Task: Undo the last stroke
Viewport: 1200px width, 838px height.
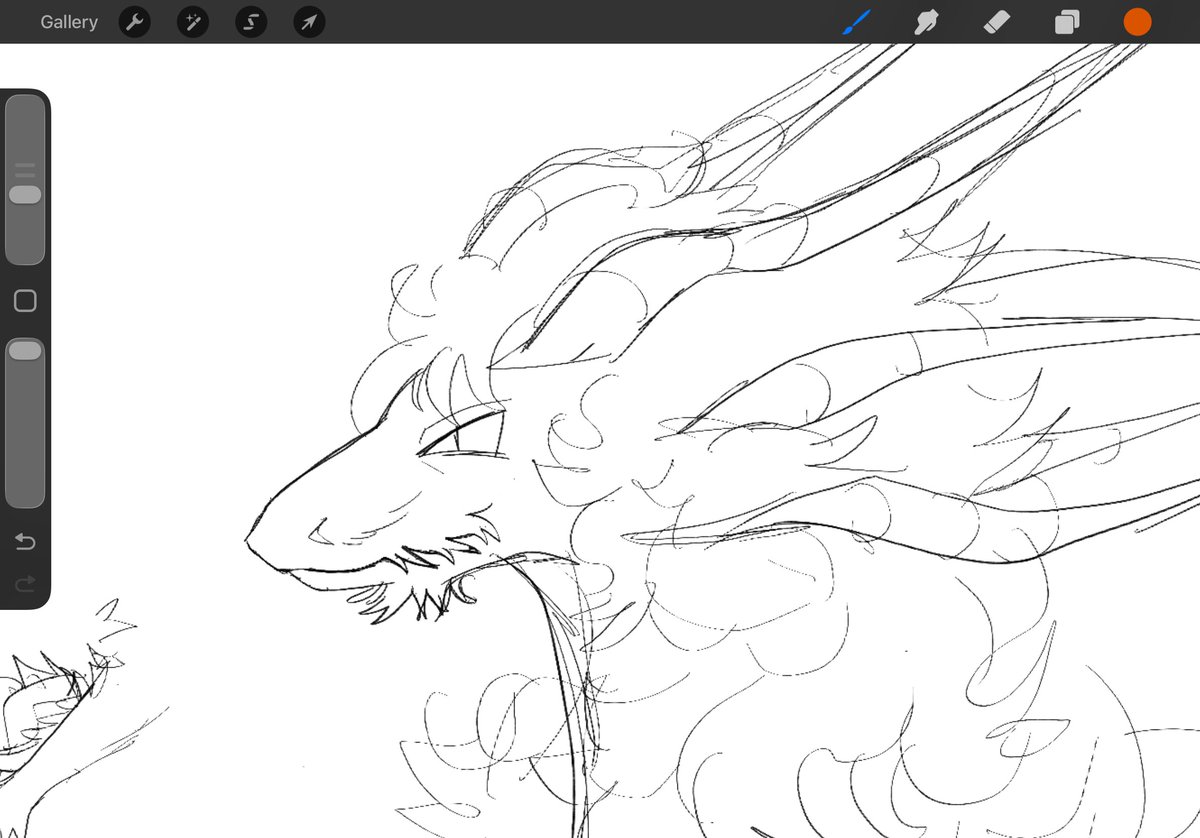Action: click(x=25, y=542)
